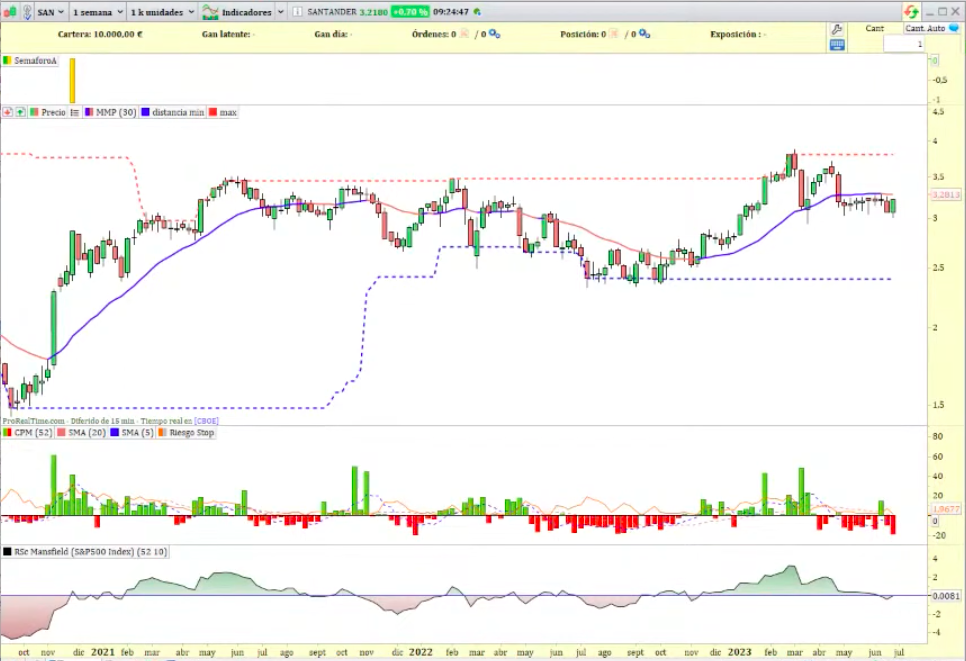Viewport: 966px width, 661px height.
Task: Click the 2023 year label on time axis
Action: click(x=739, y=652)
